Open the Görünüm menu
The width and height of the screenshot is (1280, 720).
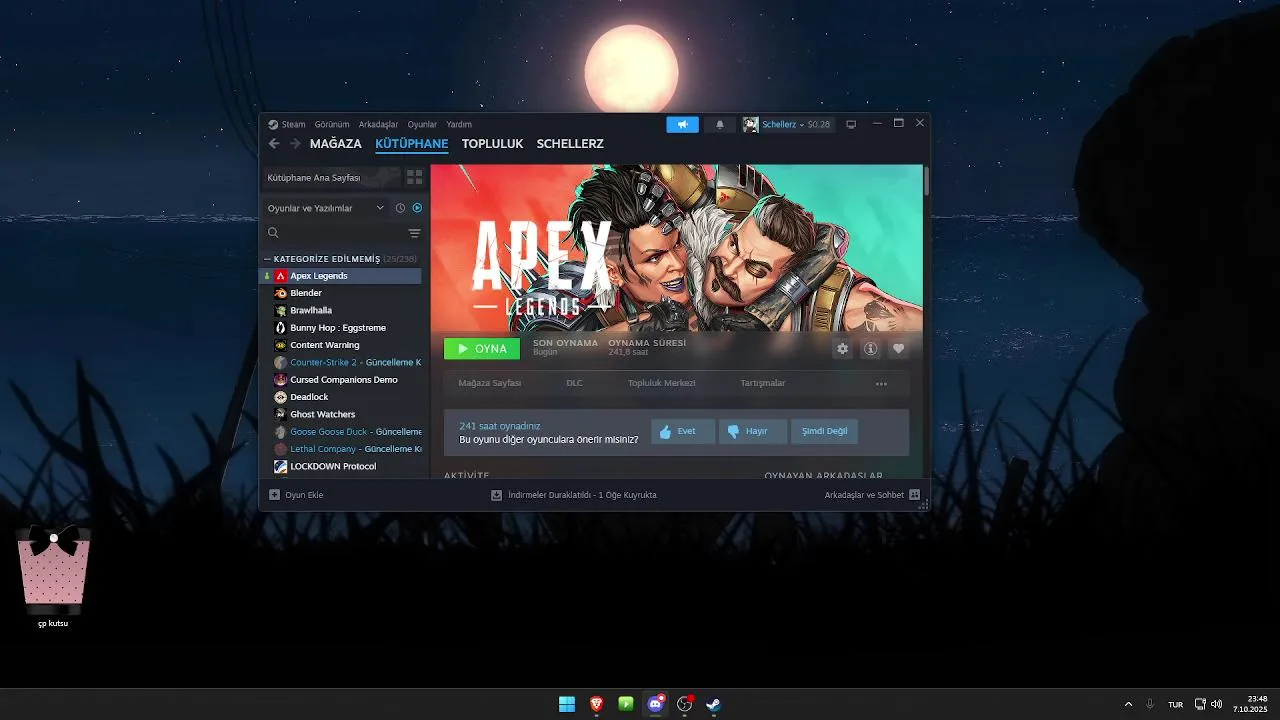tap(332, 125)
